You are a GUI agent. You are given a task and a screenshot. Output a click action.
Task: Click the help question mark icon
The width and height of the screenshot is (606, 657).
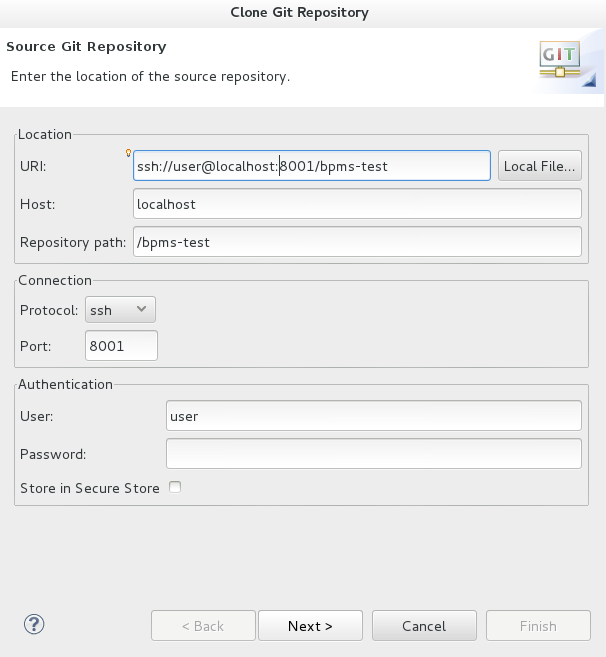tap(34, 625)
